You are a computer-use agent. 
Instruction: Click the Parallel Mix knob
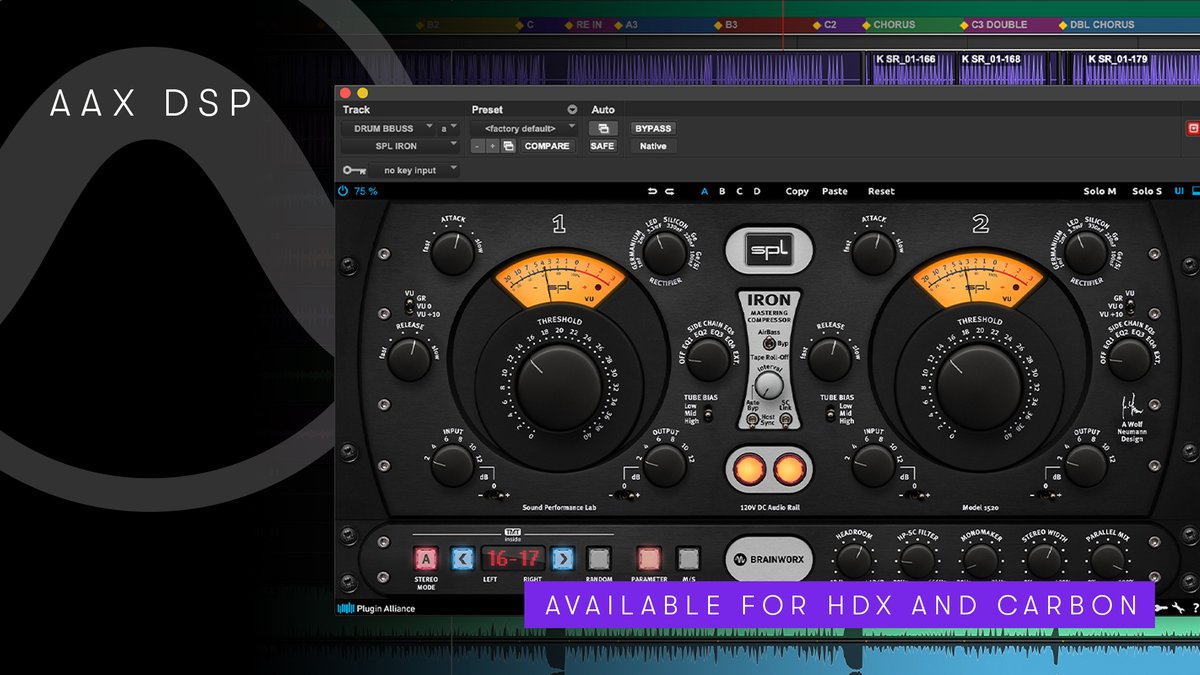click(1108, 562)
